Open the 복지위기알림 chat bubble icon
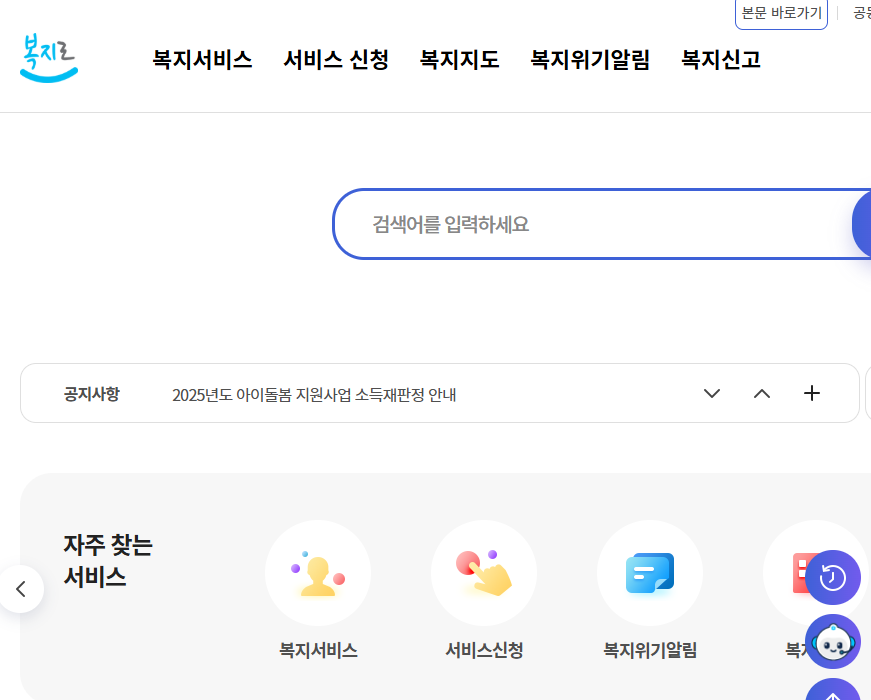The height and width of the screenshot is (700, 871). 650,573
